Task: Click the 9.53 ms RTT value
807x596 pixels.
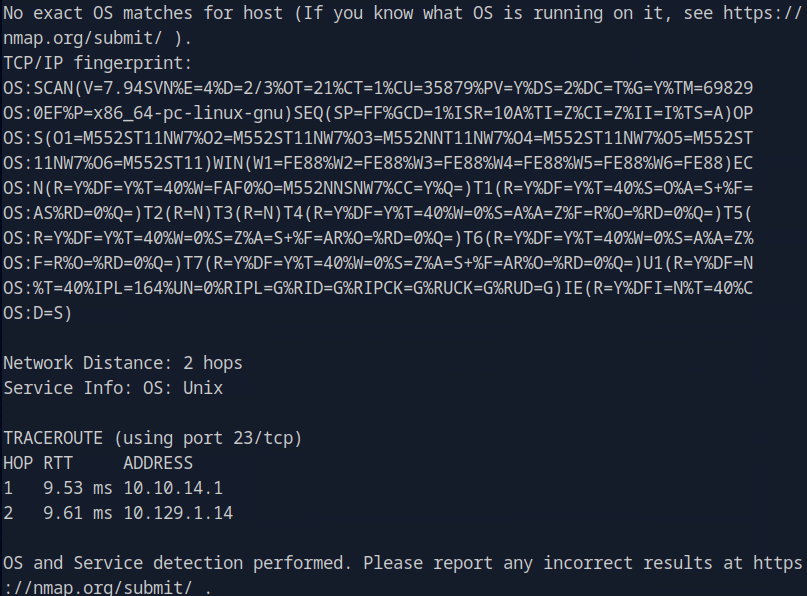Action: 77,488
